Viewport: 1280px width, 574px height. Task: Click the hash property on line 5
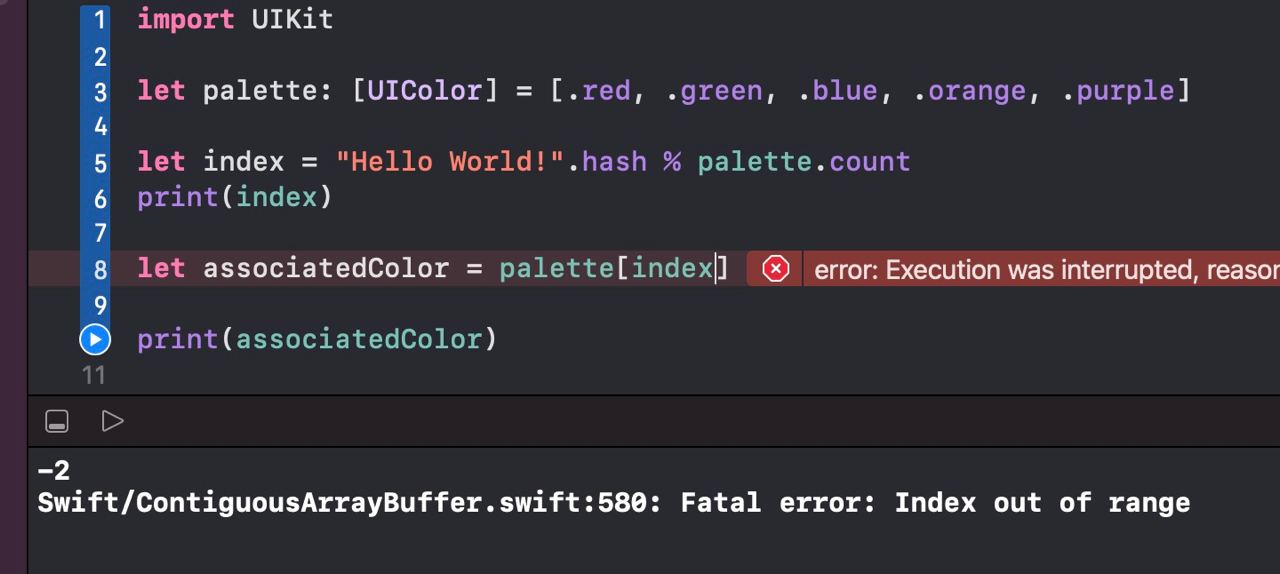tap(614, 162)
